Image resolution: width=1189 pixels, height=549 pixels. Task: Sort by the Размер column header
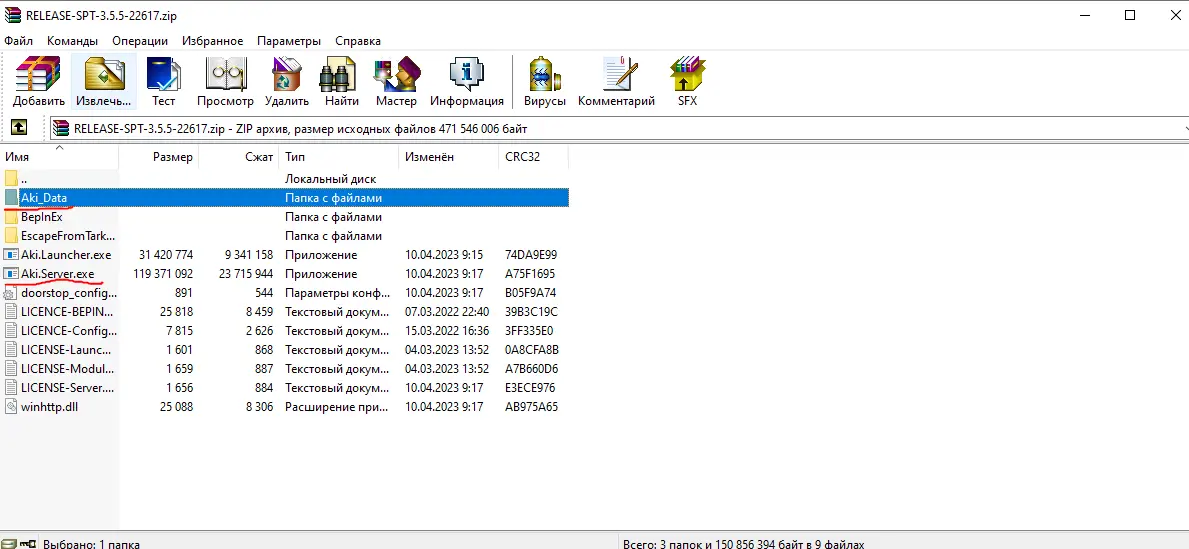[159, 157]
